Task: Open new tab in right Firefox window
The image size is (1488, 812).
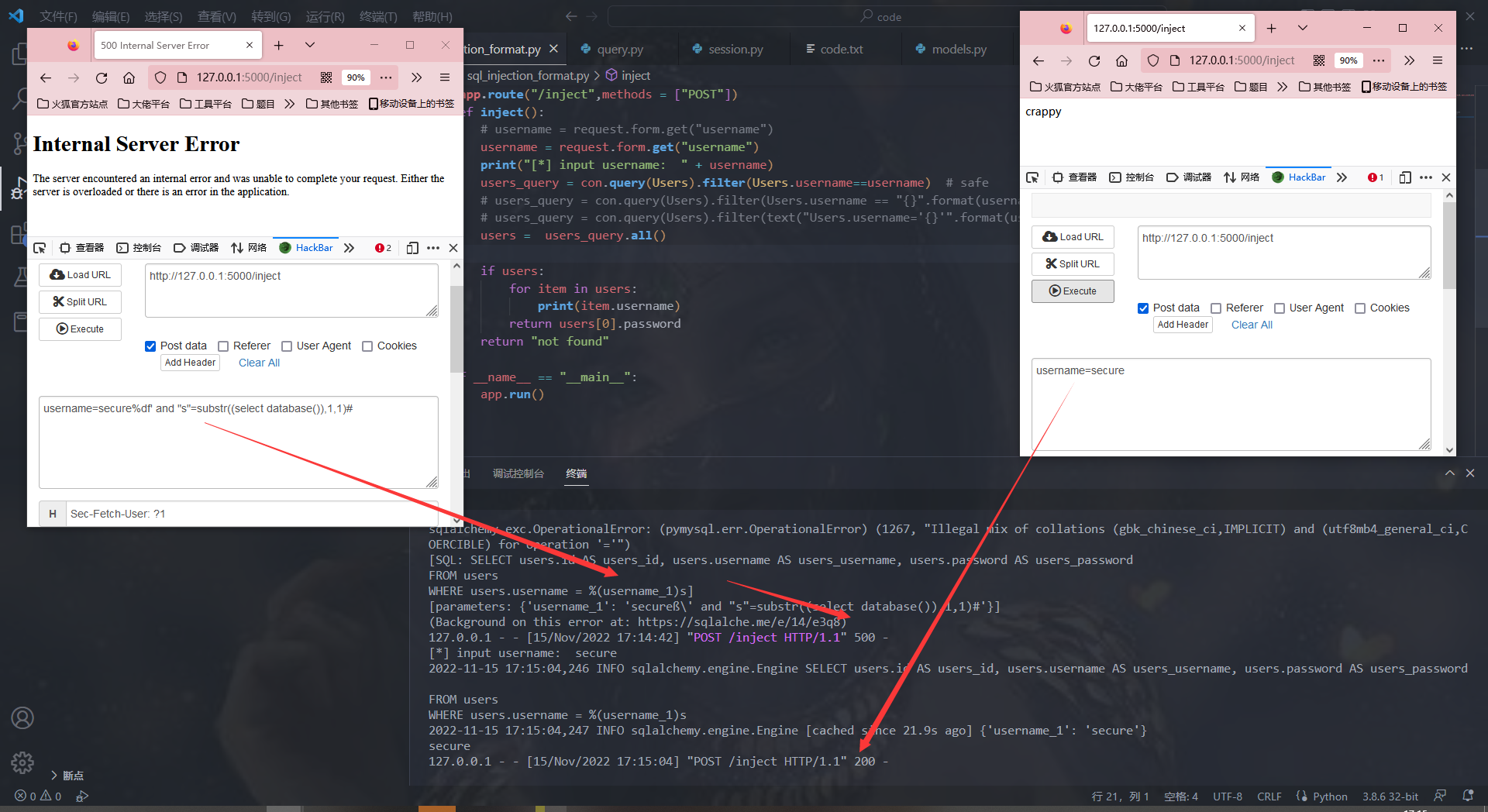Action: [x=1272, y=28]
